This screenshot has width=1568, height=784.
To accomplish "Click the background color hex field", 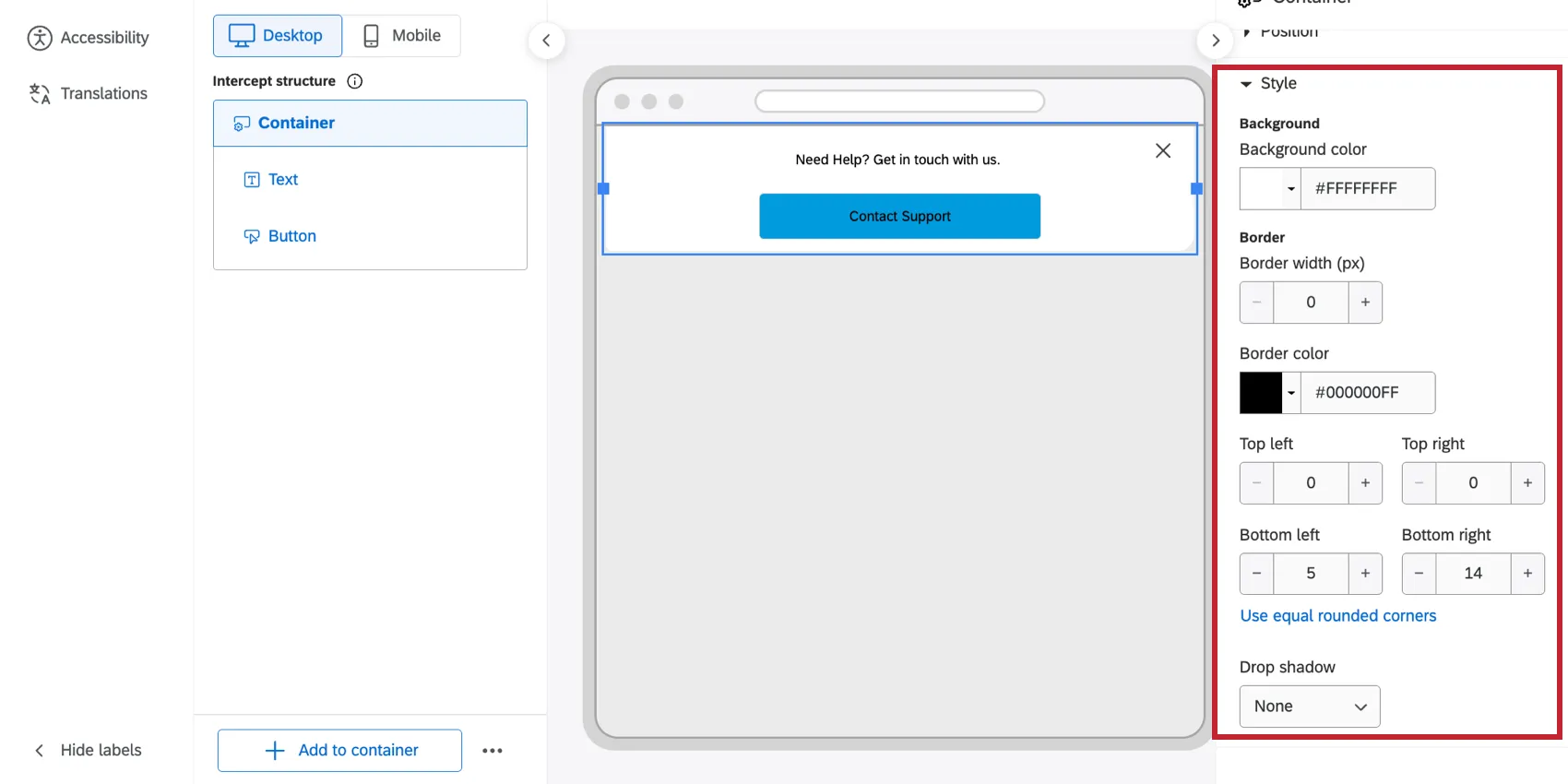I will (x=1368, y=189).
